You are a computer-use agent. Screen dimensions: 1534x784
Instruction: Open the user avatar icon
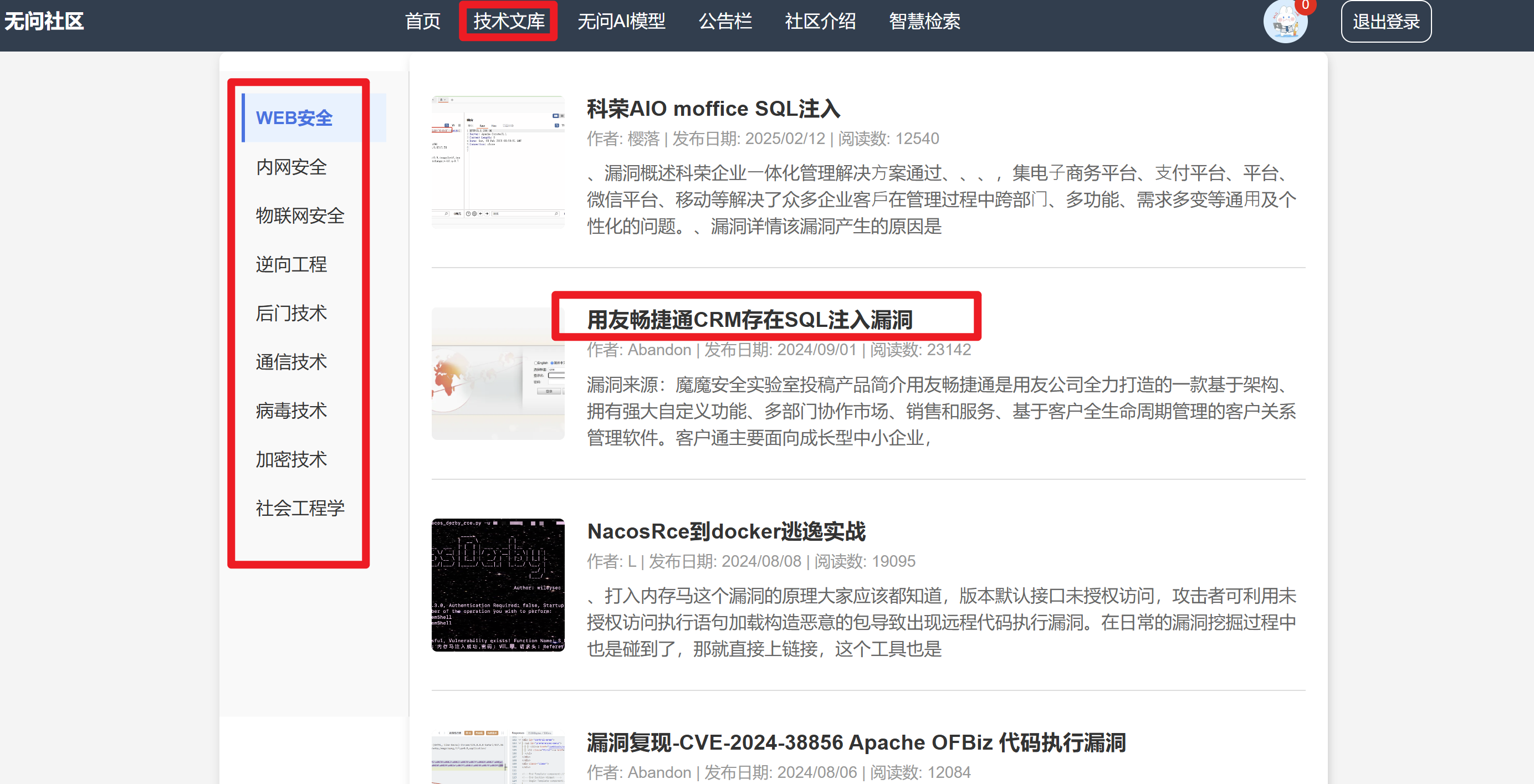point(1285,23)
